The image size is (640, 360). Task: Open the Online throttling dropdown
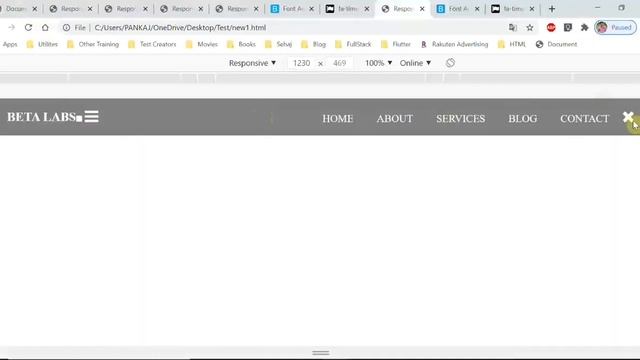[x=415, y=63]
